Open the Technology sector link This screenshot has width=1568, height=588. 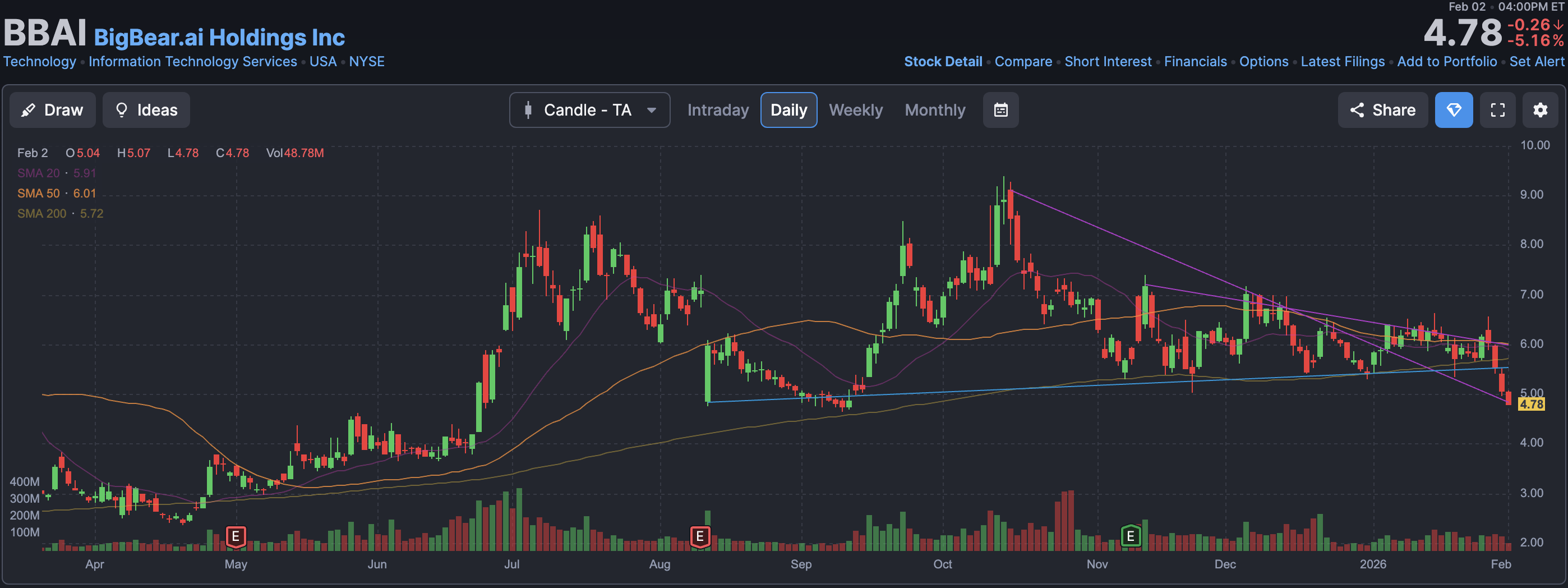tap(40, 62)
